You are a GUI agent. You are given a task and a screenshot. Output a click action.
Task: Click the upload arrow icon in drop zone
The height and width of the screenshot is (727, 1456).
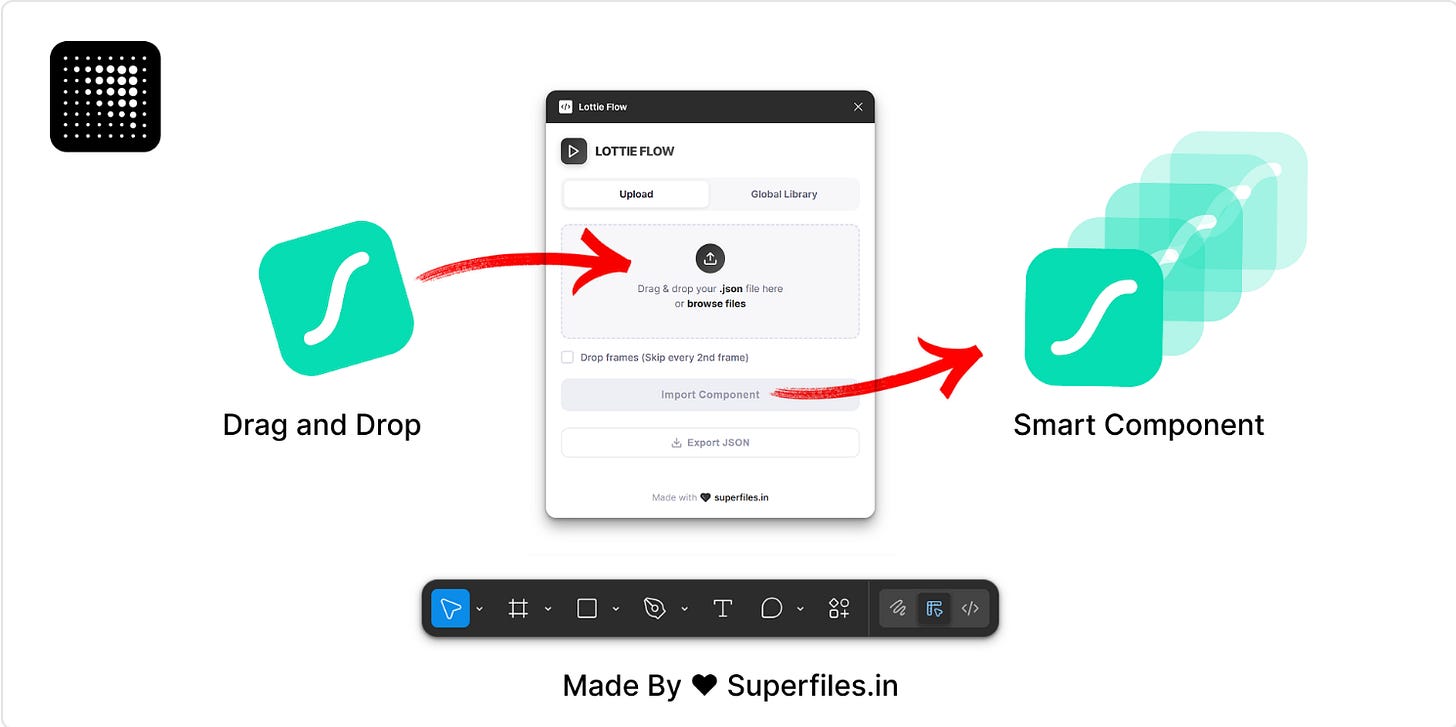tap(710, 258)
